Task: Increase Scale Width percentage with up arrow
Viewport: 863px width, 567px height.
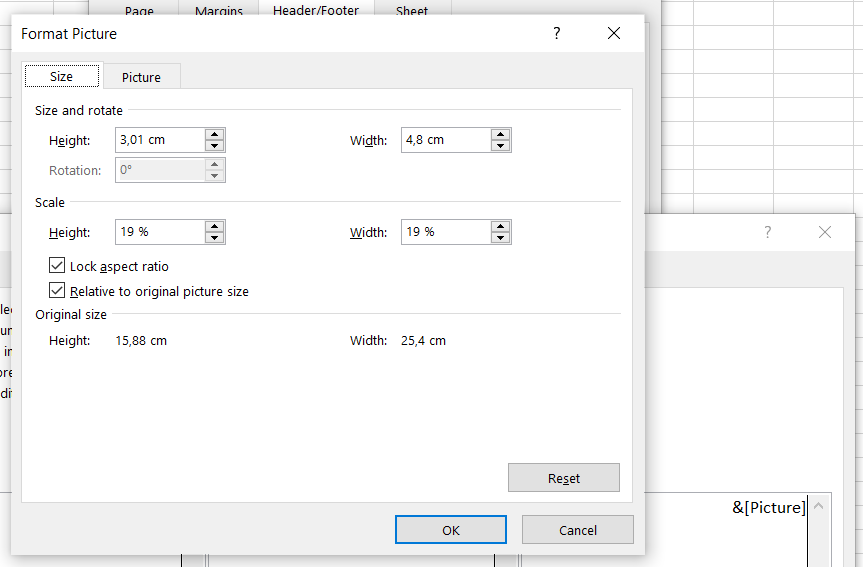Action: pyautogui.click(x=500, y=226)
